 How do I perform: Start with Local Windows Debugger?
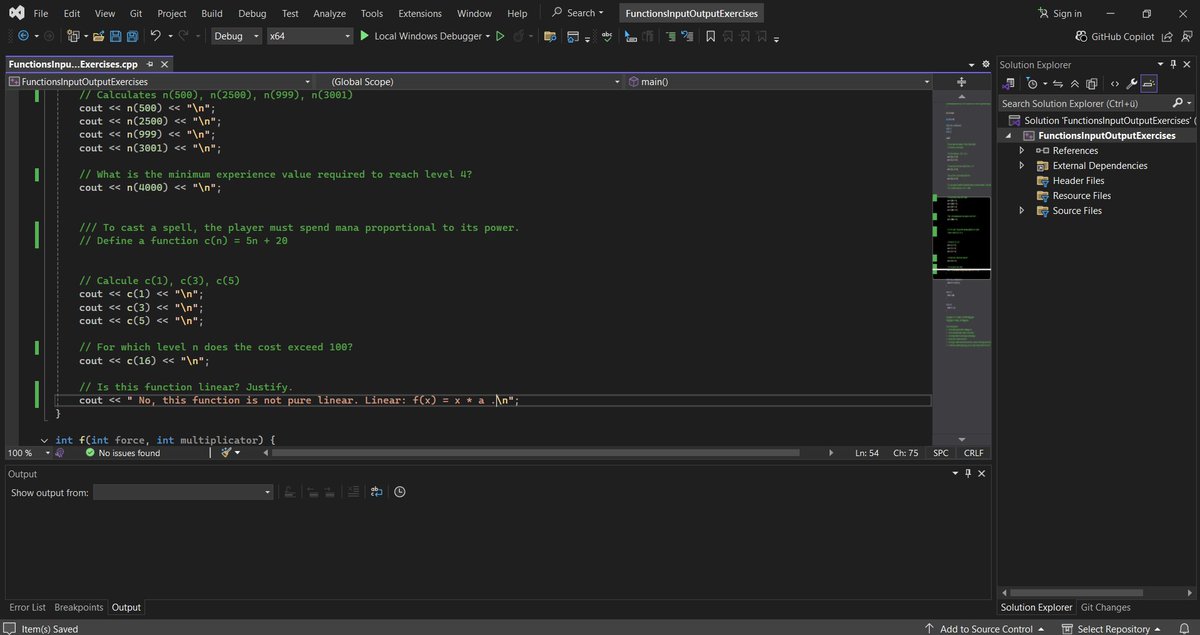point(420,36)
